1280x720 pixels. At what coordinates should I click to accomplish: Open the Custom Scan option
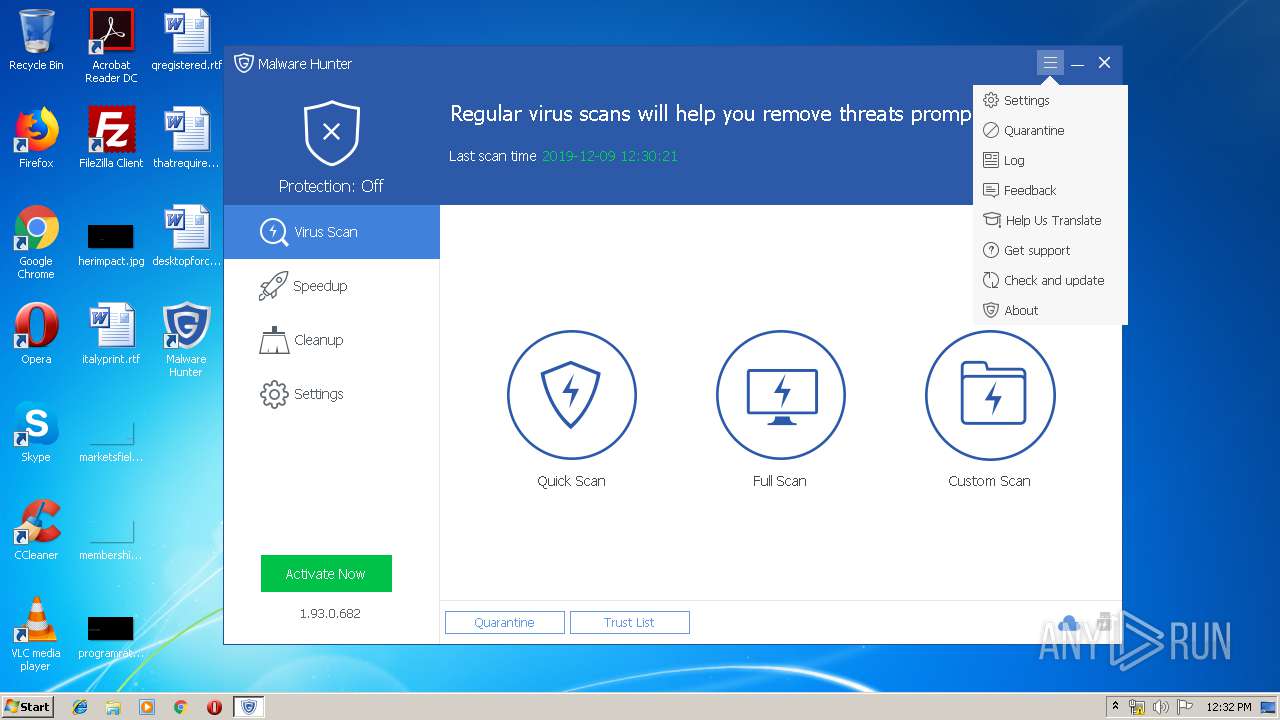coord(990,395)
